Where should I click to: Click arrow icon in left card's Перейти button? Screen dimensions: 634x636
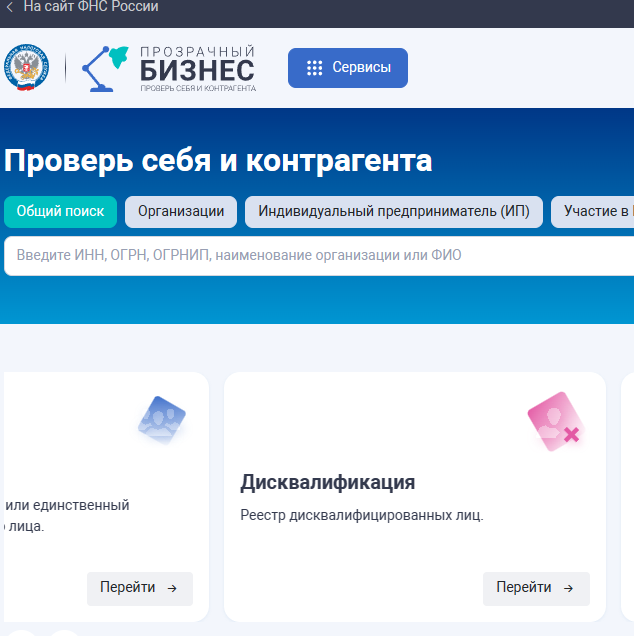tap(172, 589)
